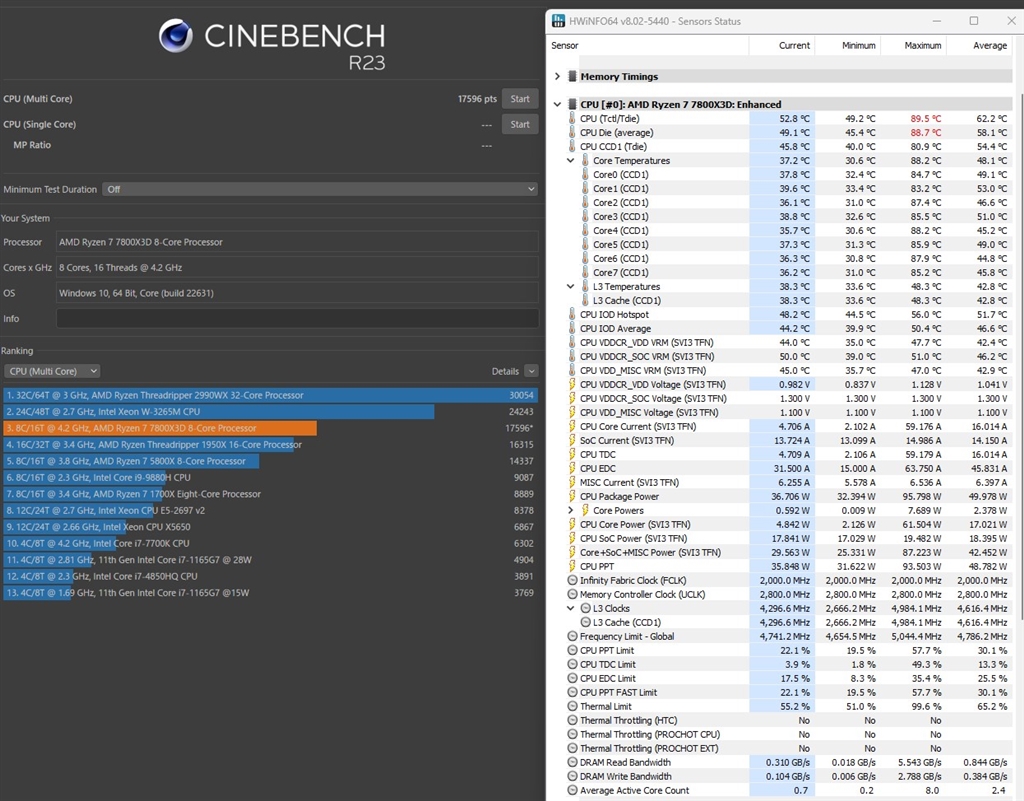The width and height of the screenshot is (1024, 801).
Task: Click the status icon beside Thermal Throttling (HTC)
Action: pos(572,720)
